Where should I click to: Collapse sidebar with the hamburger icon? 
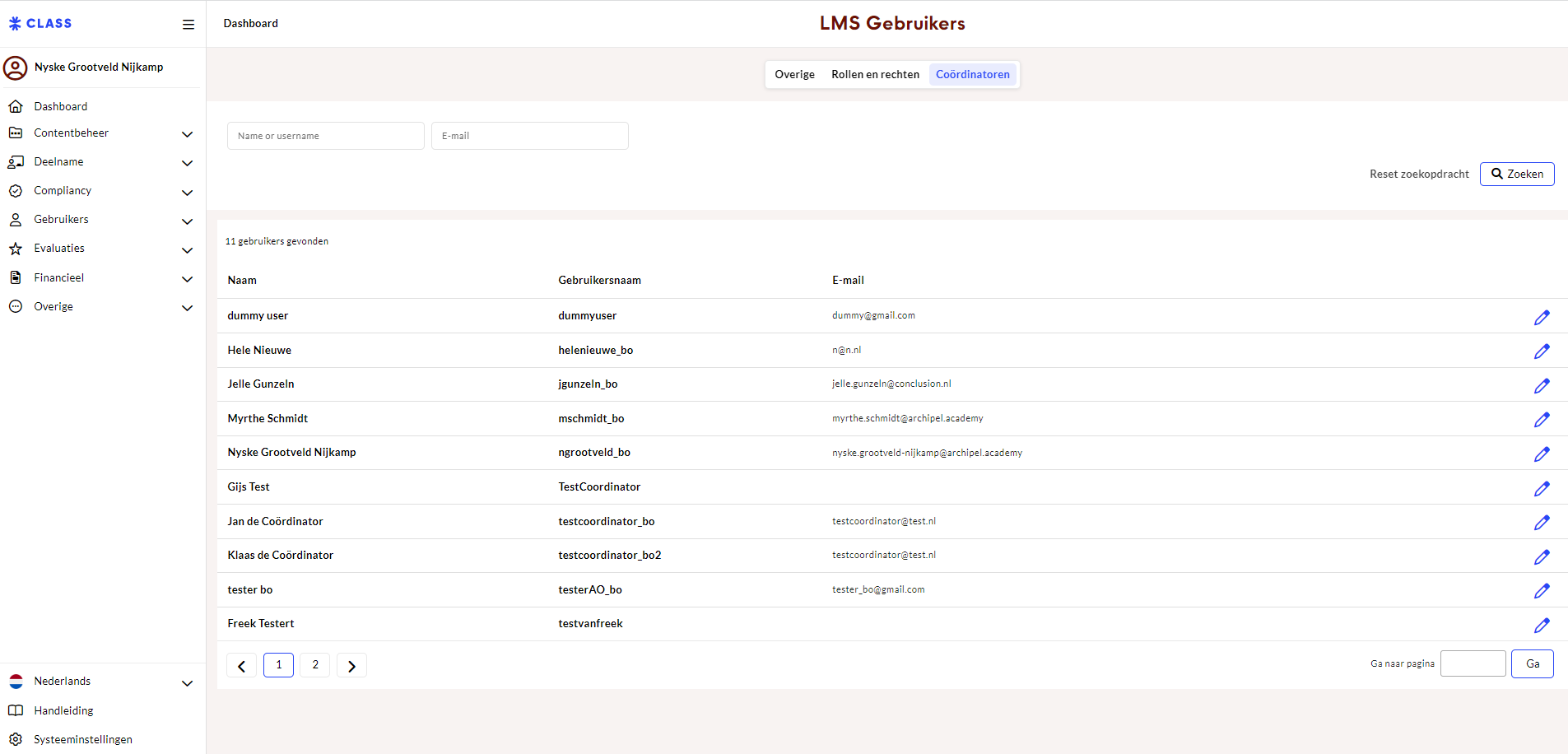188,25
